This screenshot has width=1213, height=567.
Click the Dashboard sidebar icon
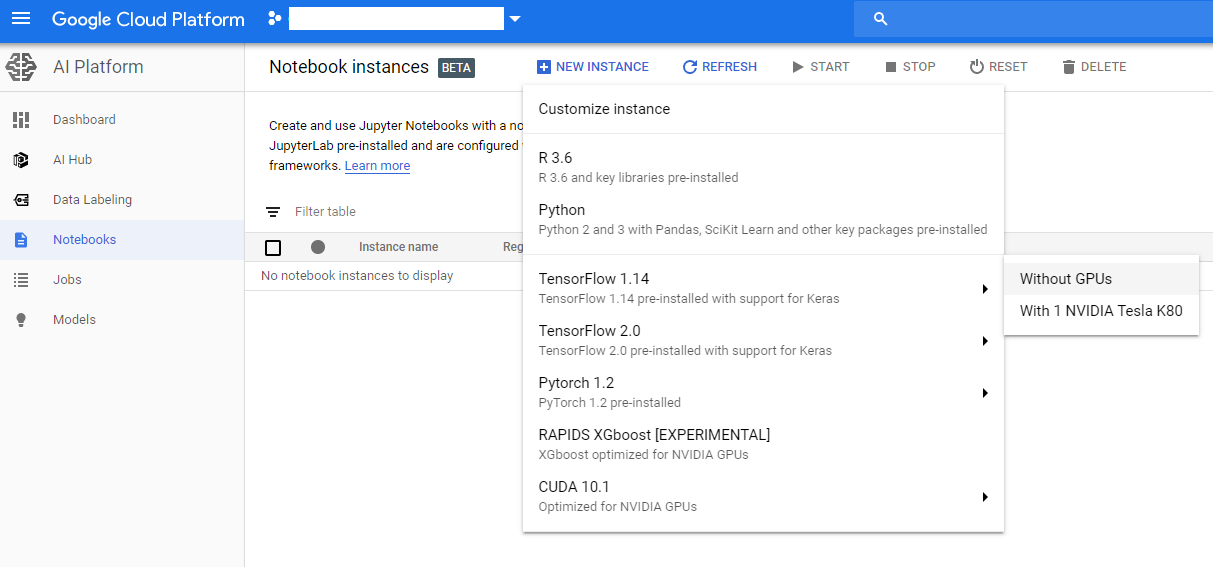tap(21, 120)
